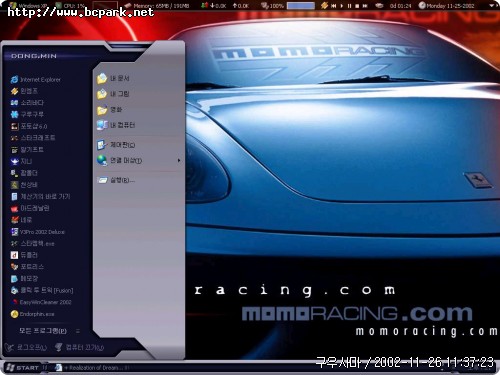Adjust the volume bar next to 100%
500x375 pixels.
click(301, 6)
